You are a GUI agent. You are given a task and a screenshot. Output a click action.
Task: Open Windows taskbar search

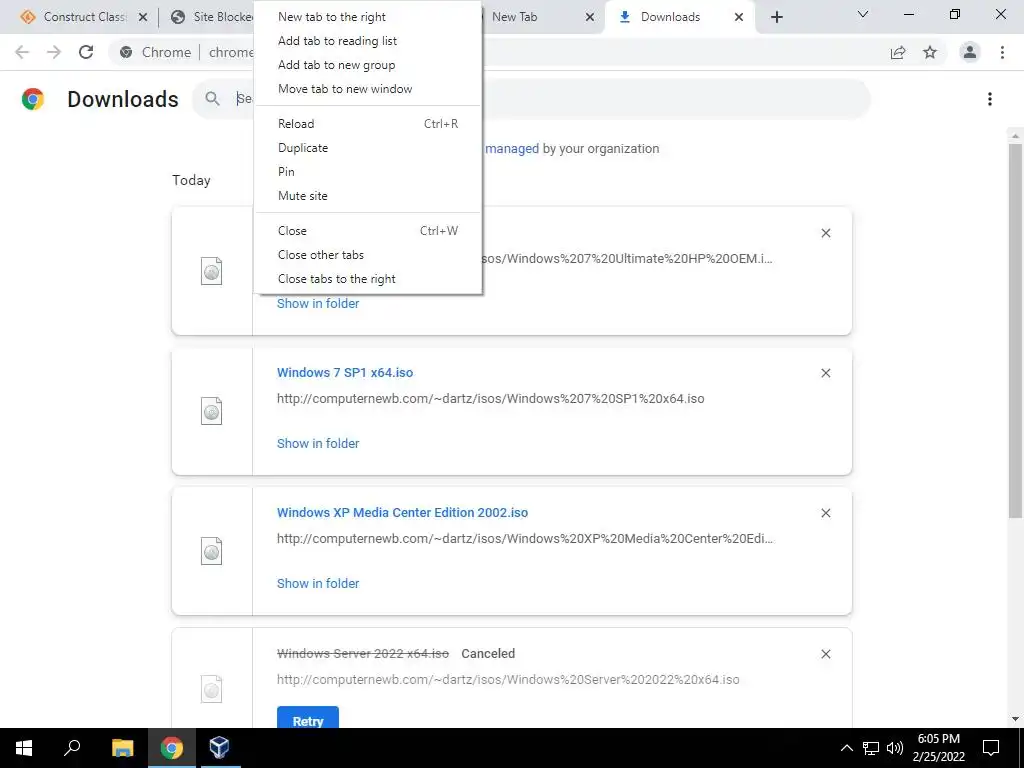(x=72, y=748)
